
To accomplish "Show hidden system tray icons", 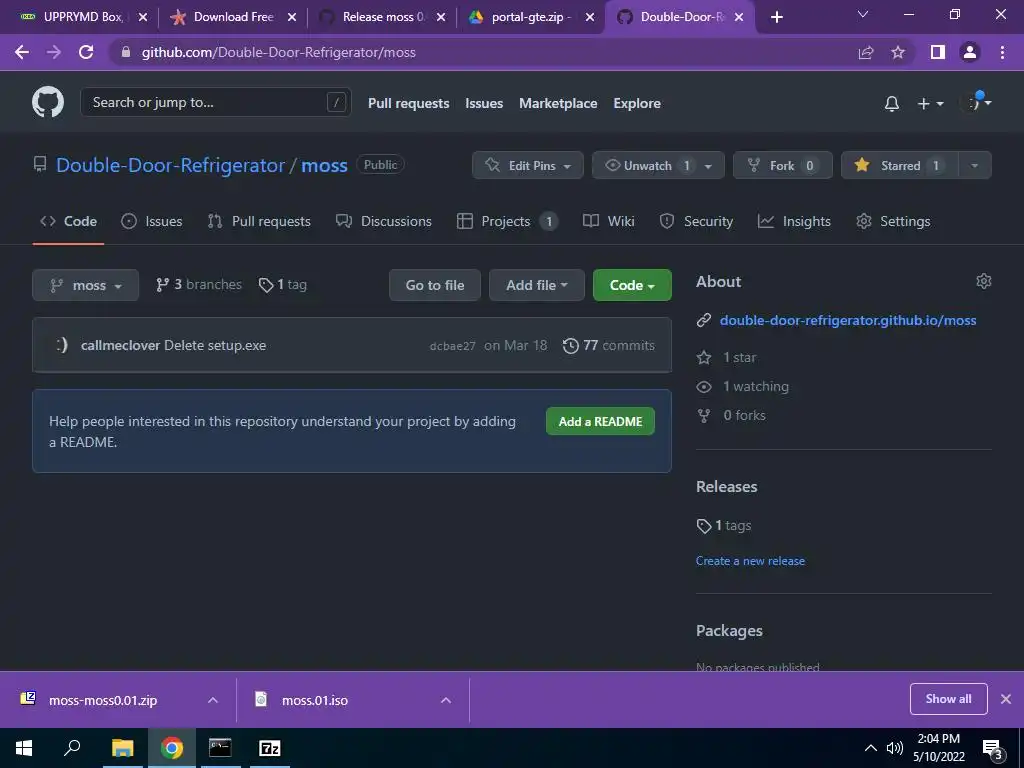I will (871, 748).
